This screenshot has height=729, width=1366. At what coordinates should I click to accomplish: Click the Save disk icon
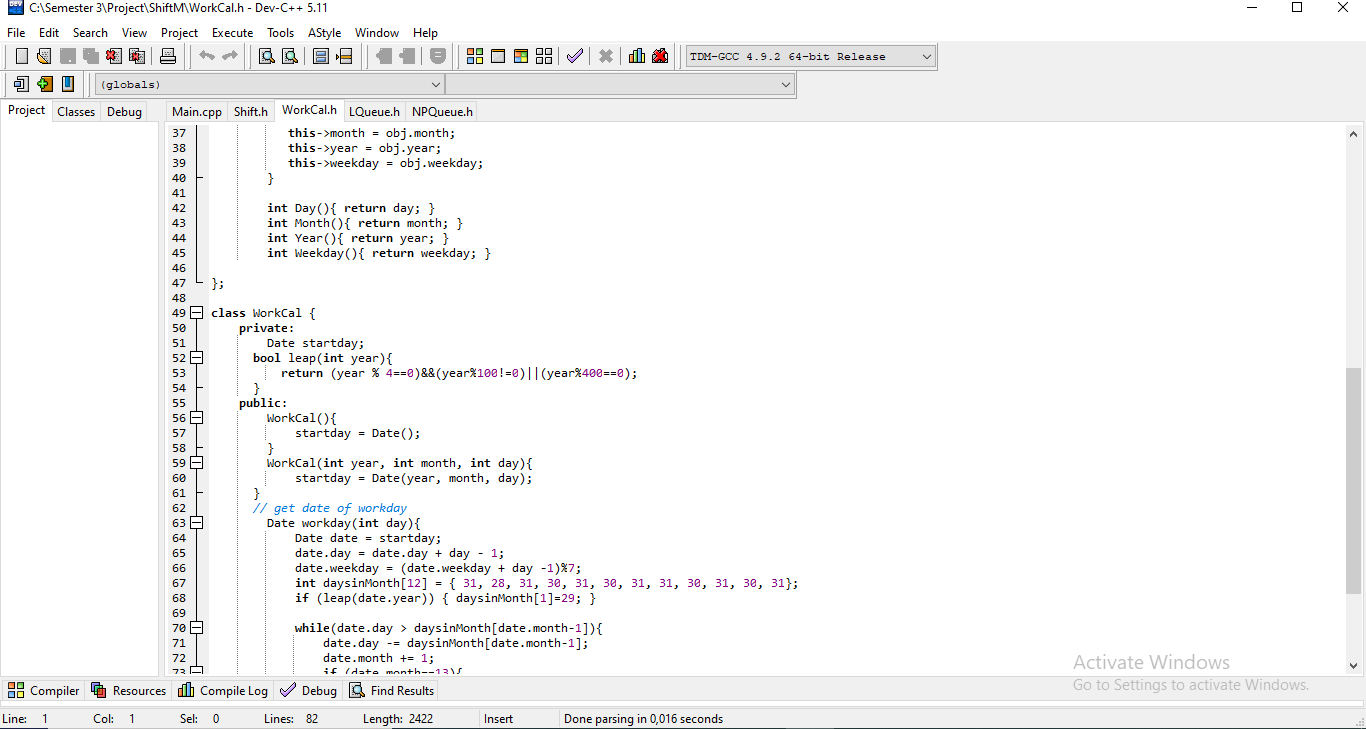click(67, 56)
